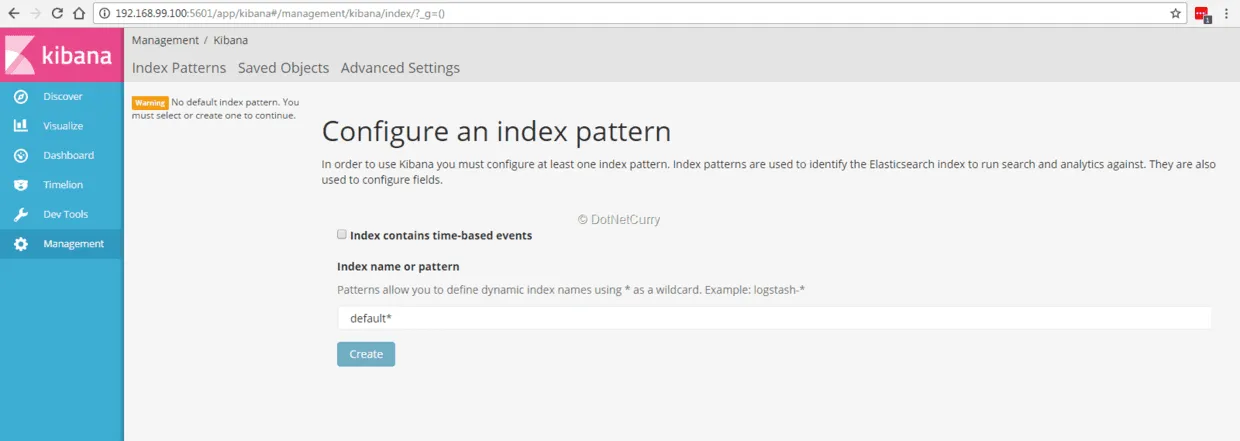
Task: Click the browser back arrow
Action: coord(13,14)
